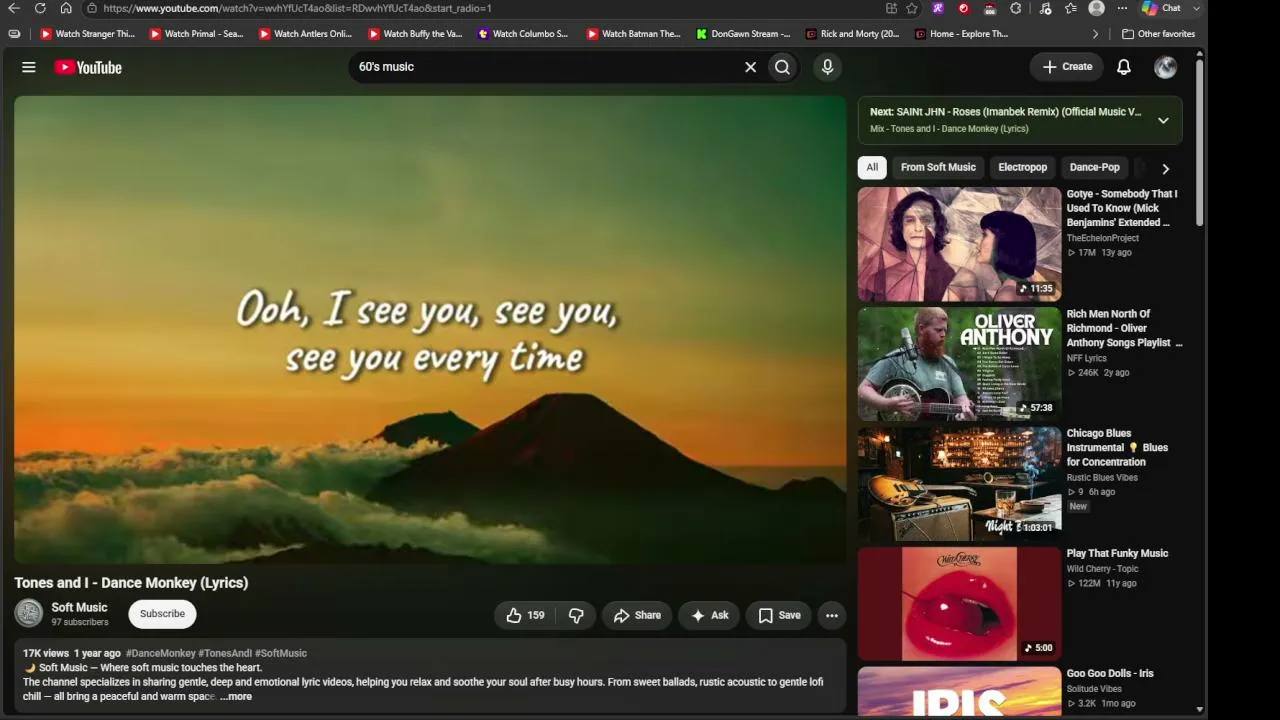The width and height of the screenshot is (1280, 720).
Task: Show more filter chips with the right arrow
Action: [1165, 168]
